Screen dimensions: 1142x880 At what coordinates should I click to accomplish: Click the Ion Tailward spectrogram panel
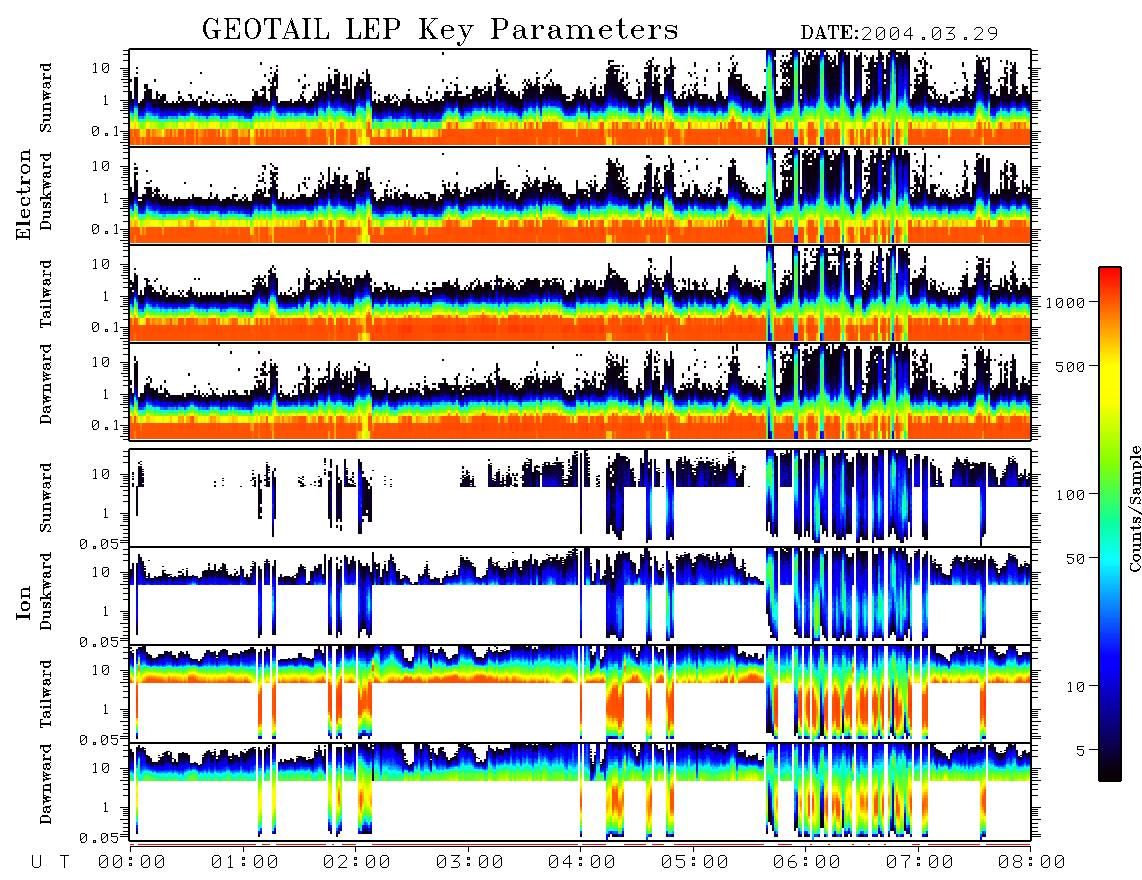point(580,694)
